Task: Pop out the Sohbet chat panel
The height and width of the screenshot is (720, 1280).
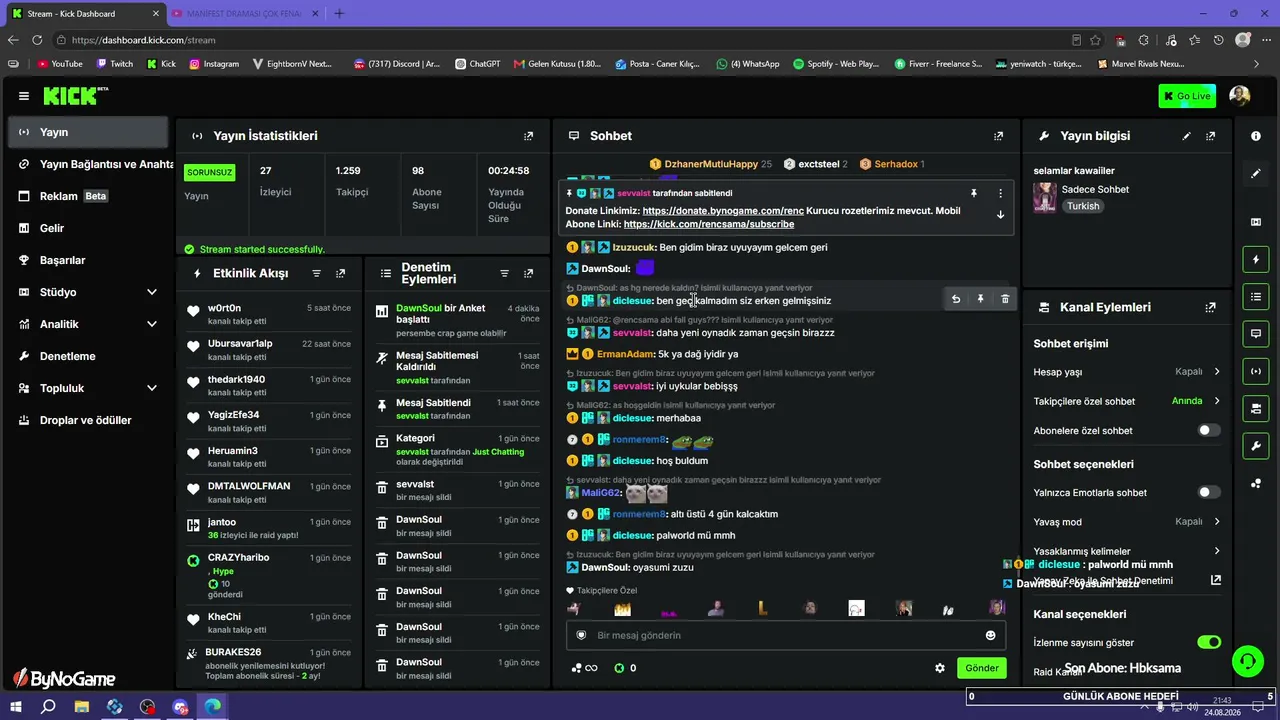Action: [x=998, y=136]
